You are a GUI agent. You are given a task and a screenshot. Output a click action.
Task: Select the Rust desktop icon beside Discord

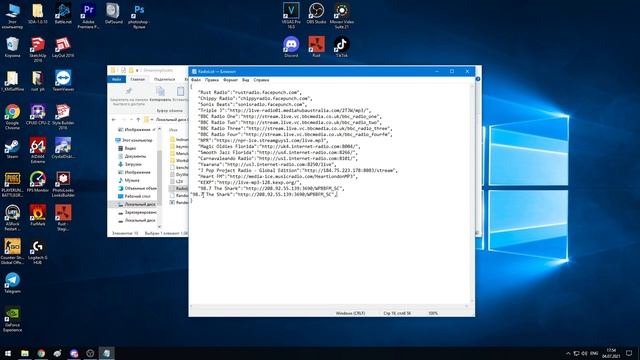pyautogui.click(x=316, y=47)
